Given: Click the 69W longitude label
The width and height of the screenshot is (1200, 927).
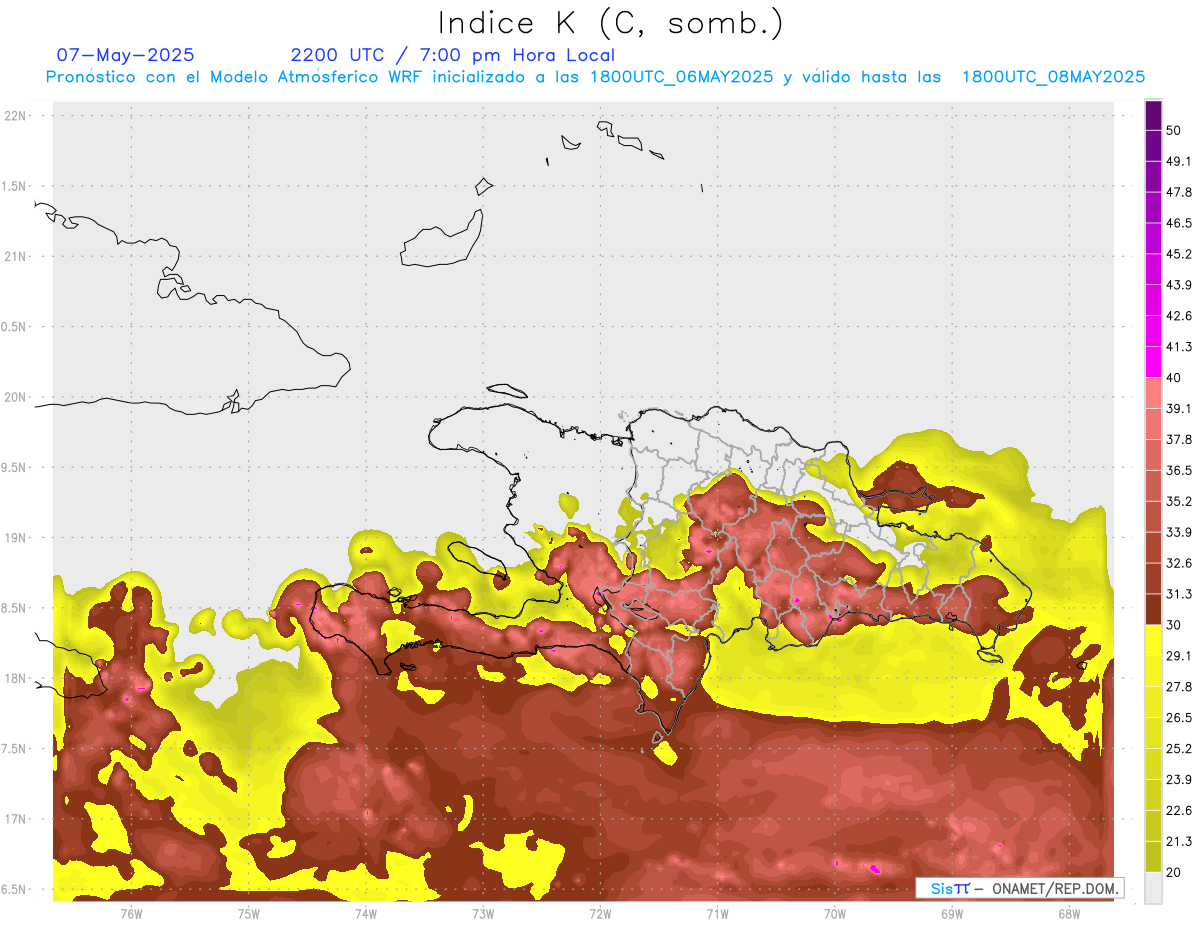Looking at the screenshot, I should click(x=952, y=913).
